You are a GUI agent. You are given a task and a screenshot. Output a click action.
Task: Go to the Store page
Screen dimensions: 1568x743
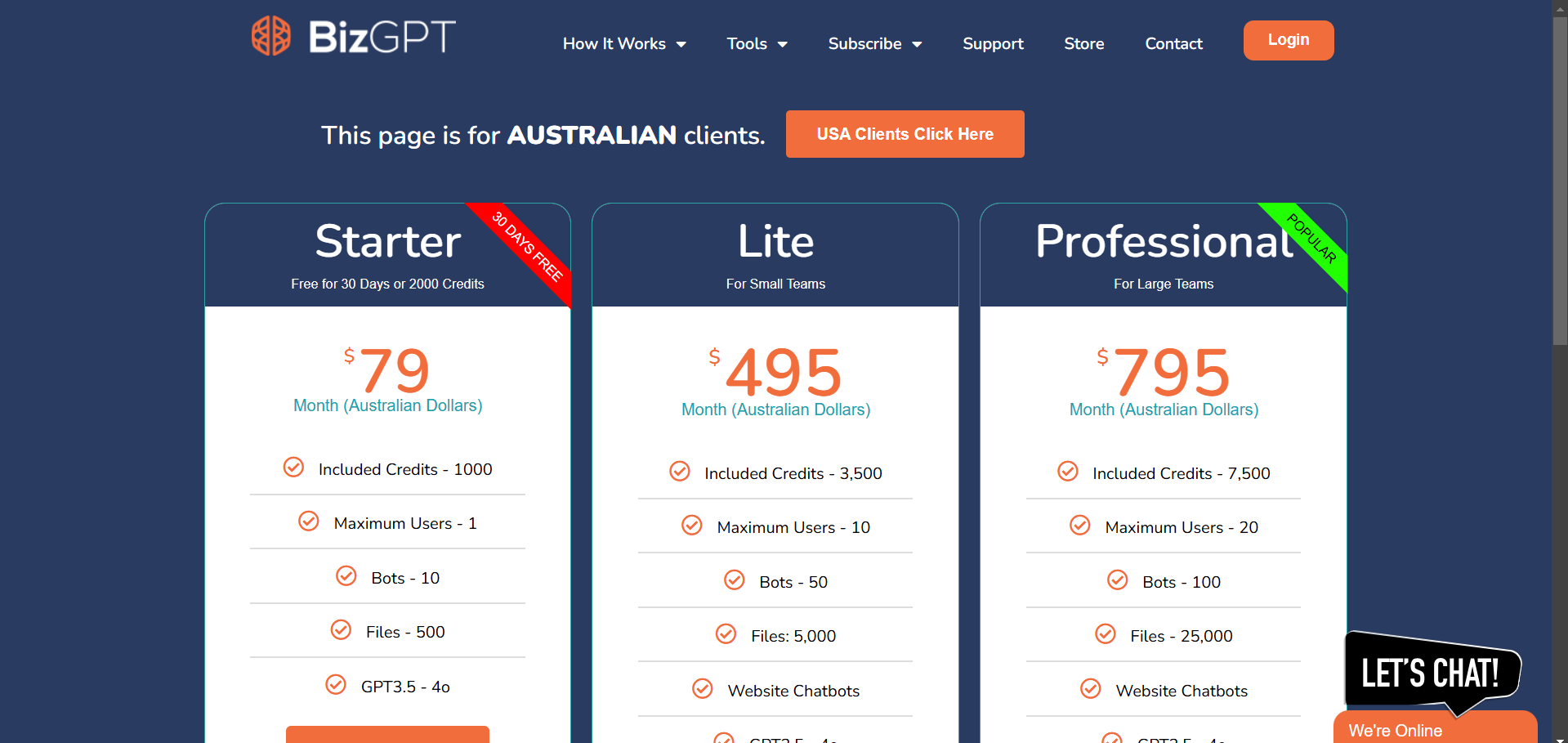(1084, 43)
